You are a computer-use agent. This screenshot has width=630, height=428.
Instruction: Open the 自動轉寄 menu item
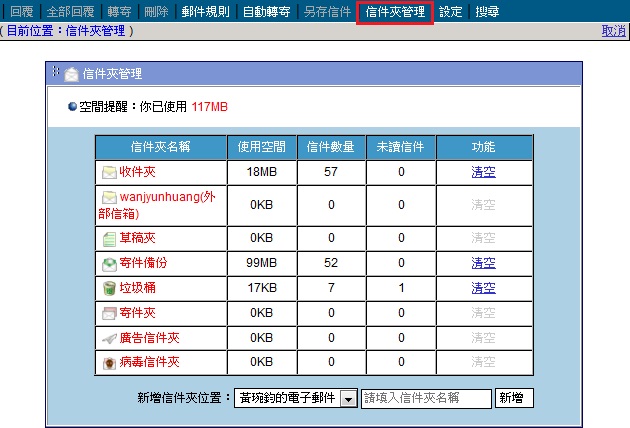pos(267,13)
